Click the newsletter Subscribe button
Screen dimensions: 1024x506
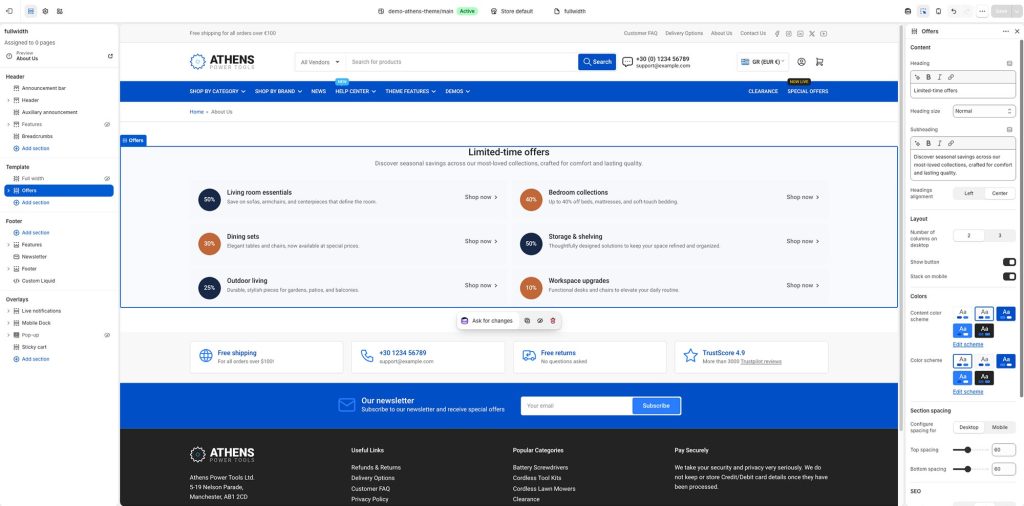click(656, 405)
